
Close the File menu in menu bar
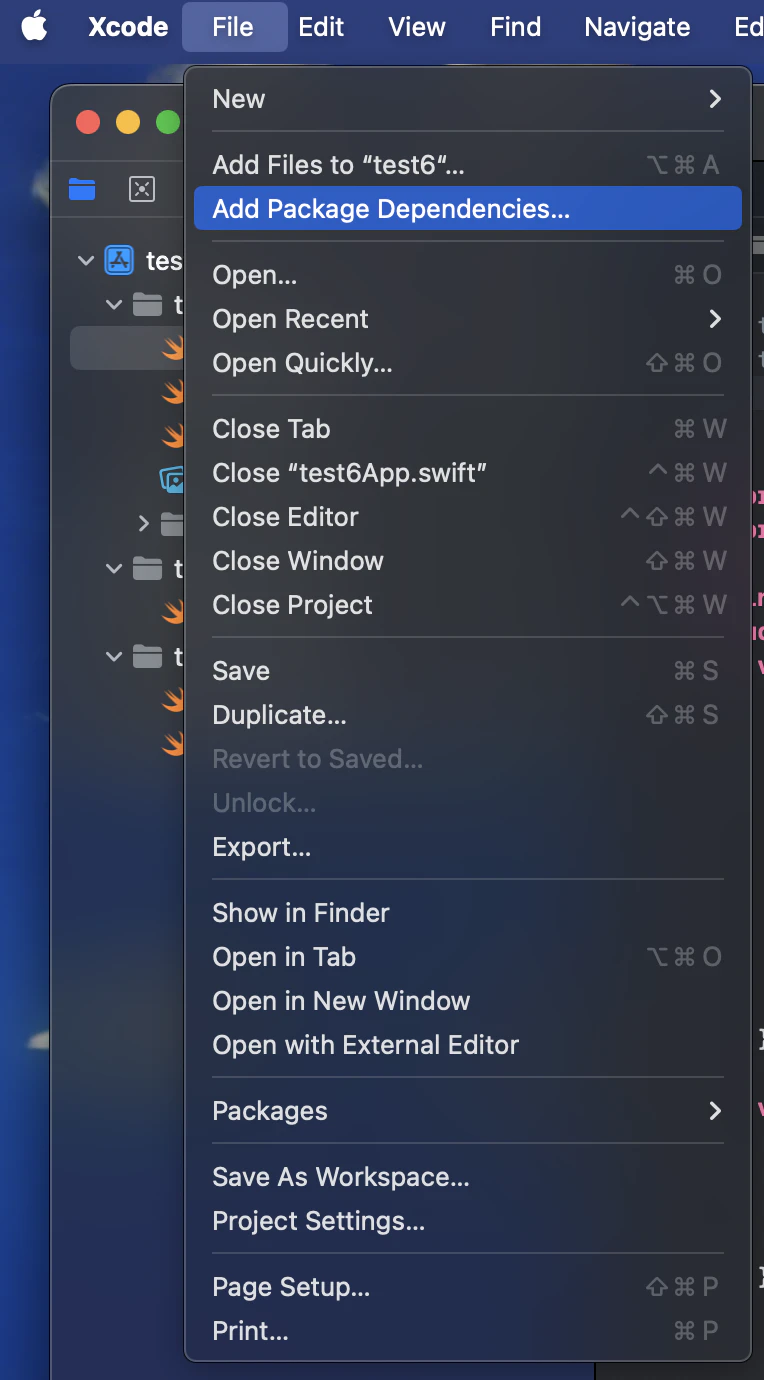point(233,27)
